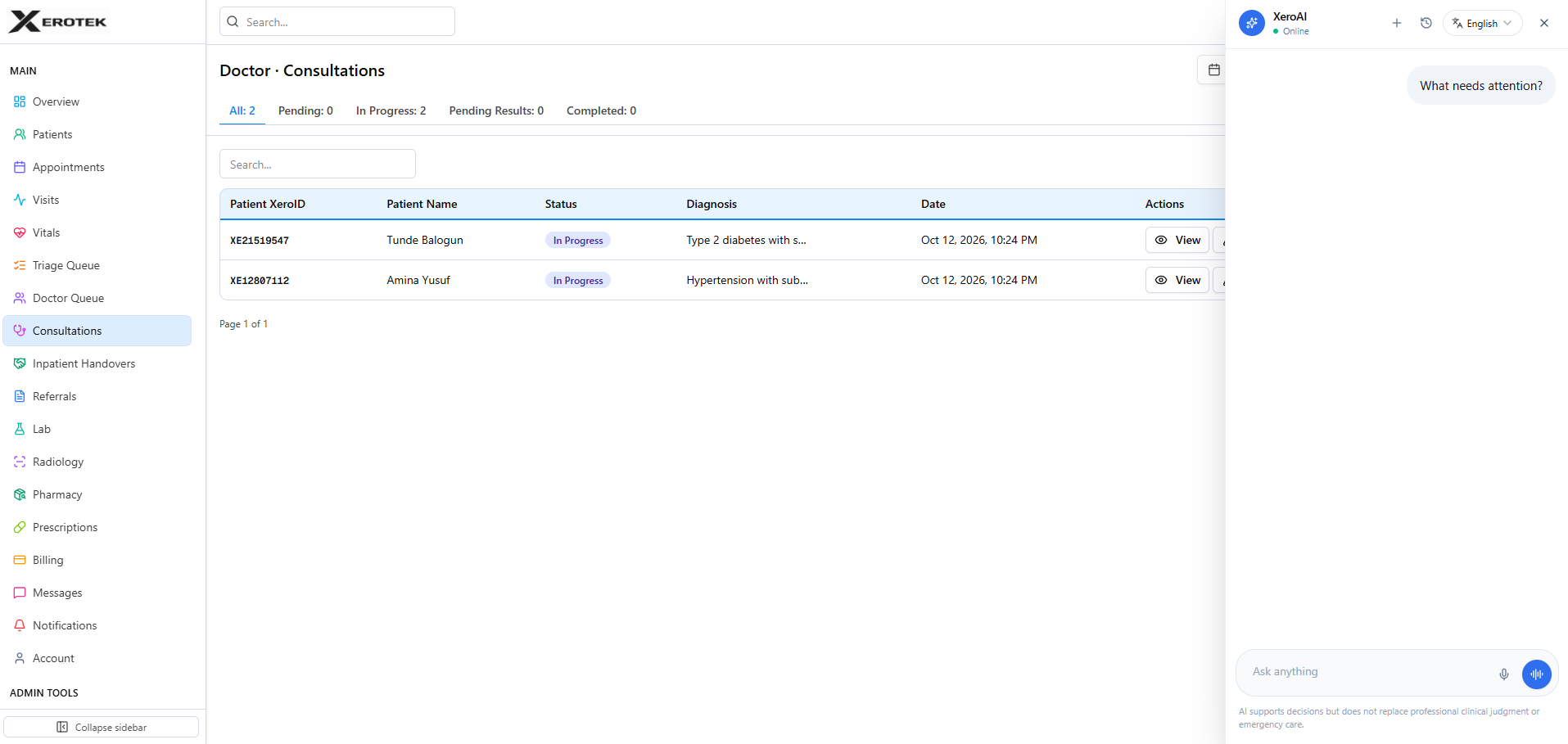
Task: Switch to In Progress: 2 tab
Action: point(391,110)
